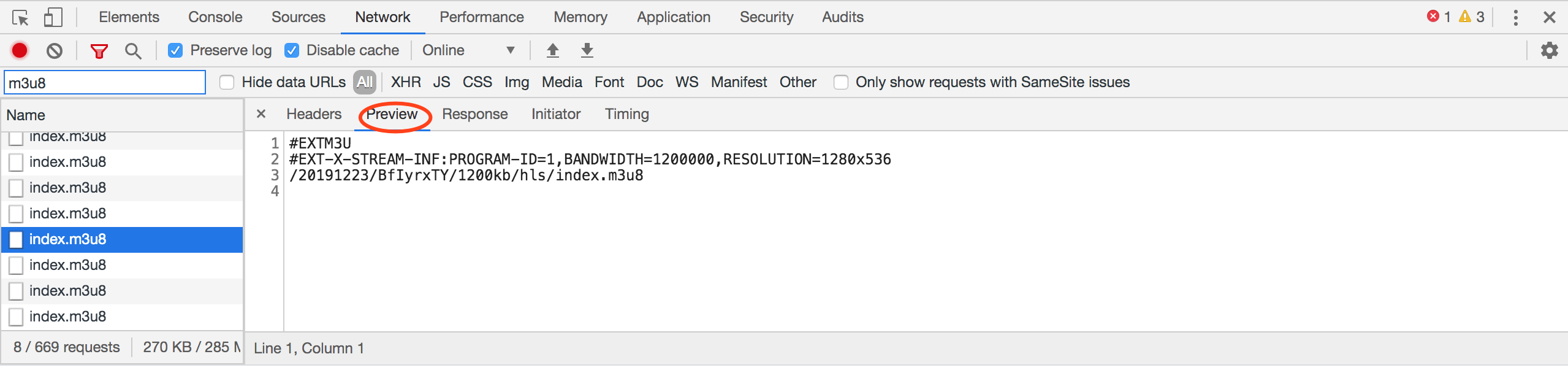Screen dimensions: 1568x373
Task: Close the request details pane
Action: [261, 114]
